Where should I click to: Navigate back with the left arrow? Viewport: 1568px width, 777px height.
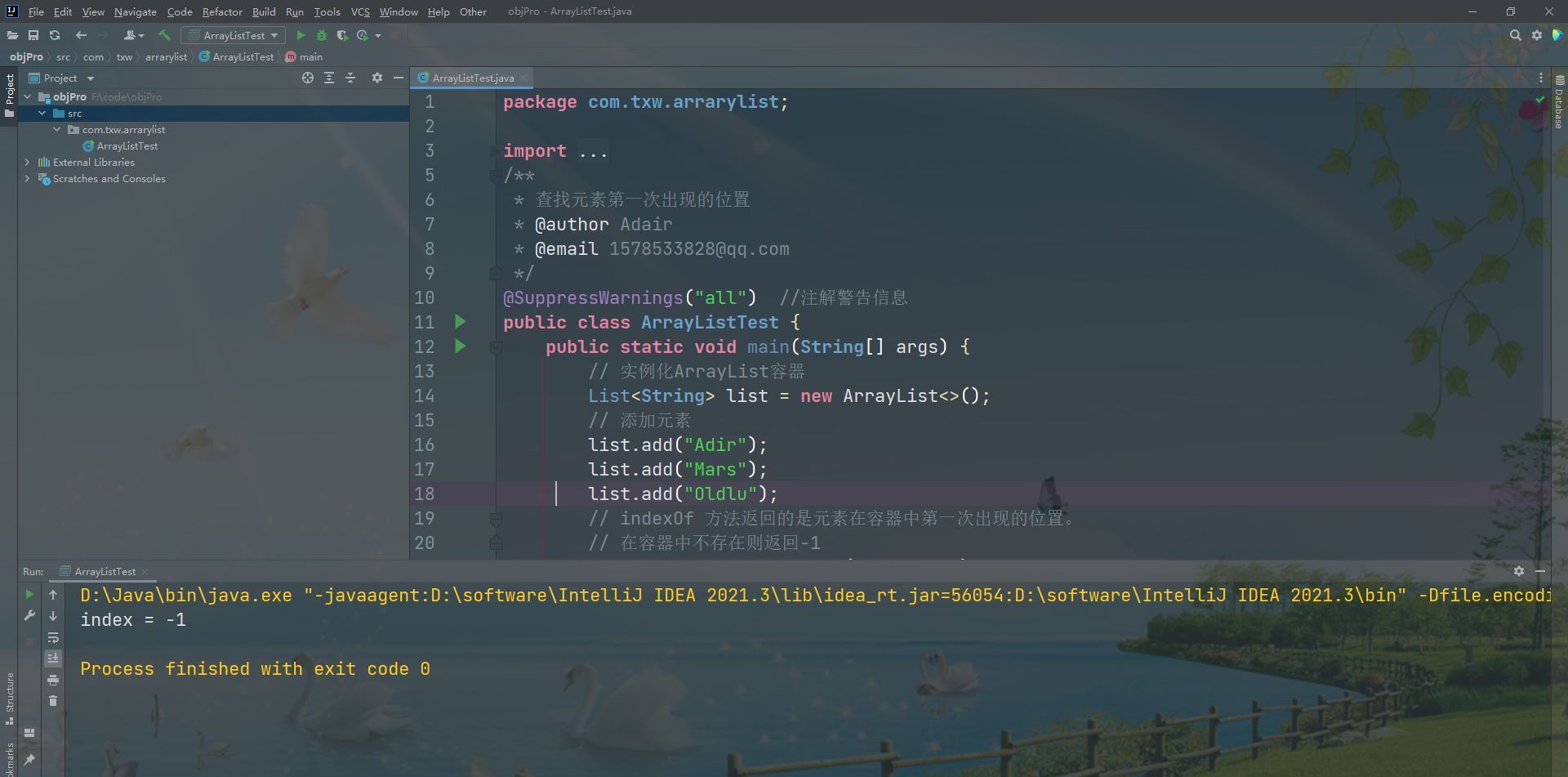point(81,35)
